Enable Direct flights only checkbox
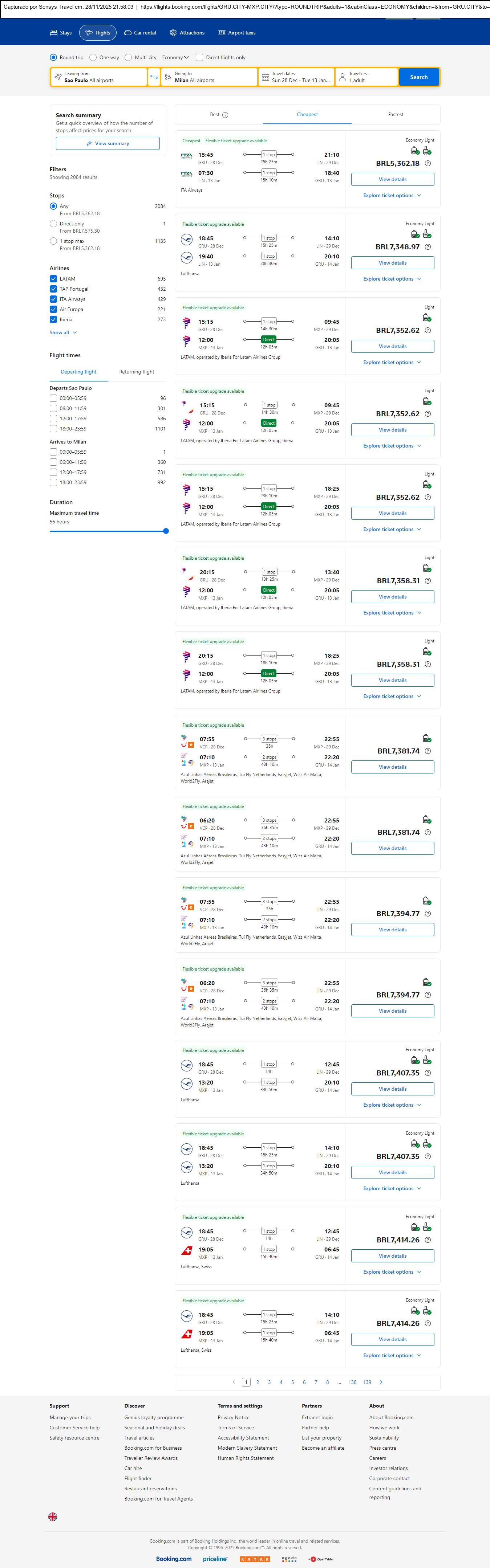 point(199,58)
